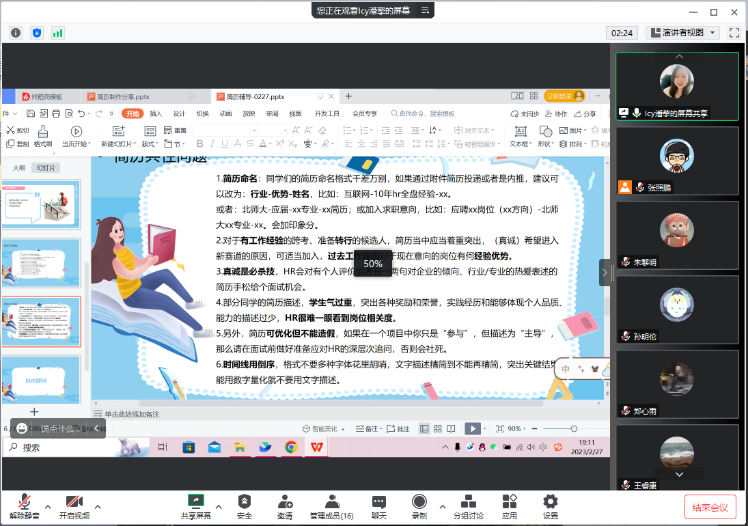
Task: Open the 安全 security icon
Action: coord(244,503)
